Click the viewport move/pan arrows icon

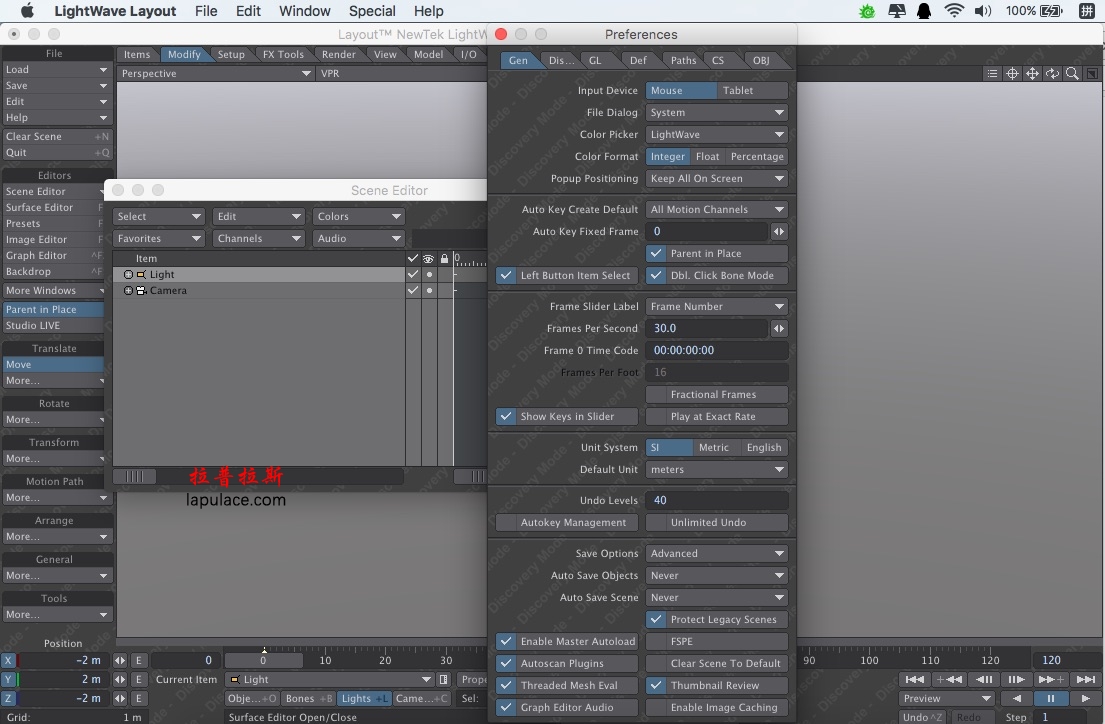click(x=1032, y=73)
